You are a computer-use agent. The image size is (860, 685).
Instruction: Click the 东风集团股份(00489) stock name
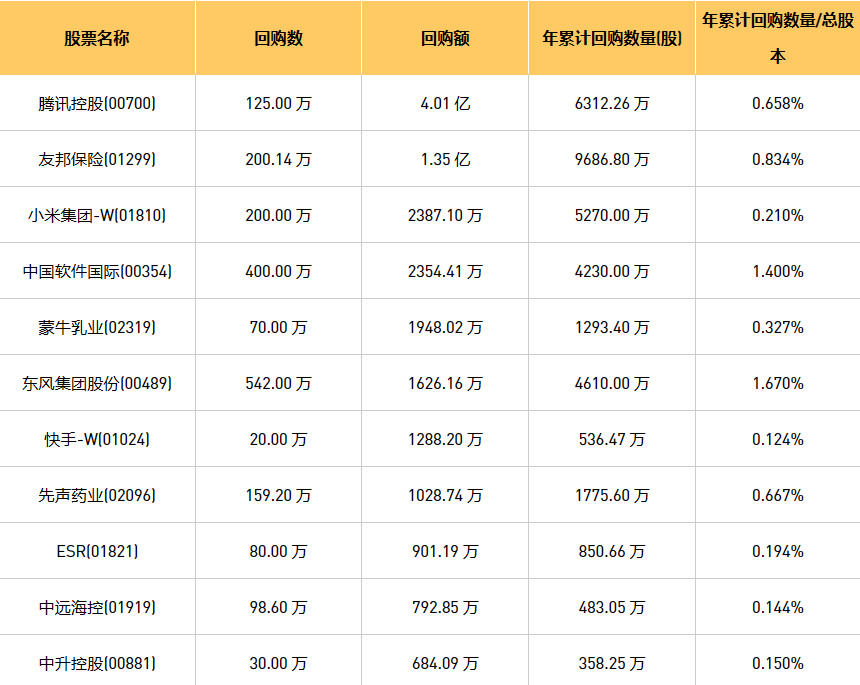(97, 383)
